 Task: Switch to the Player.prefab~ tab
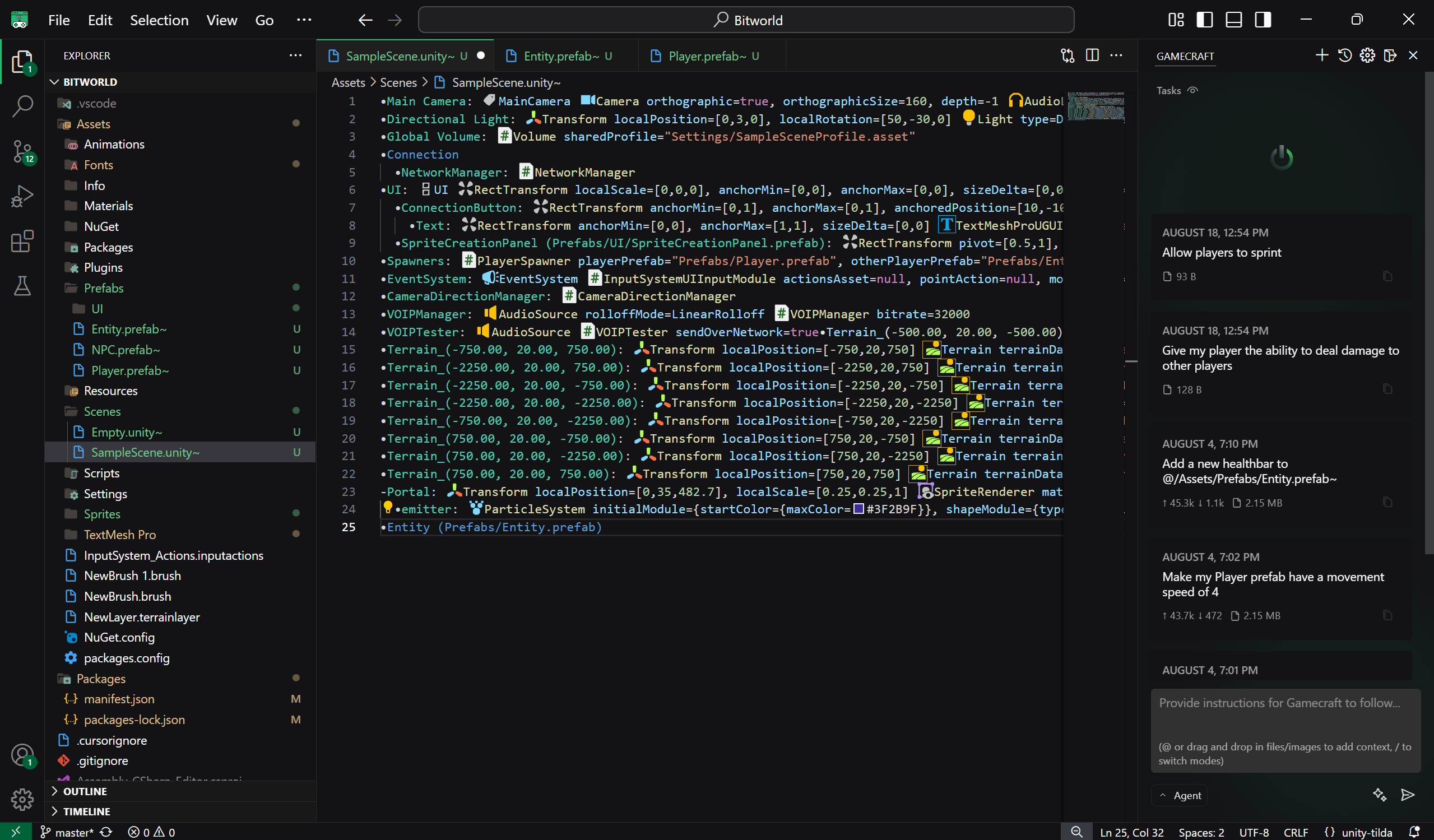pyautogui.click(x=706, y=56)
